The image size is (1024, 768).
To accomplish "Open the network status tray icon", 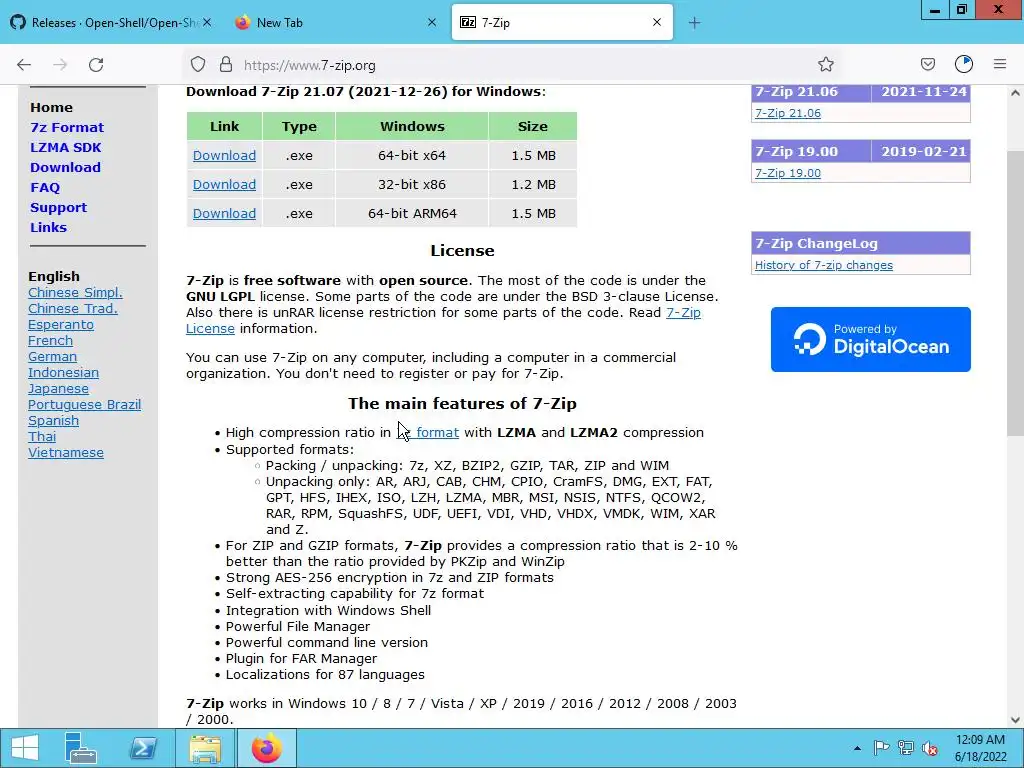I will click(905, 748).
